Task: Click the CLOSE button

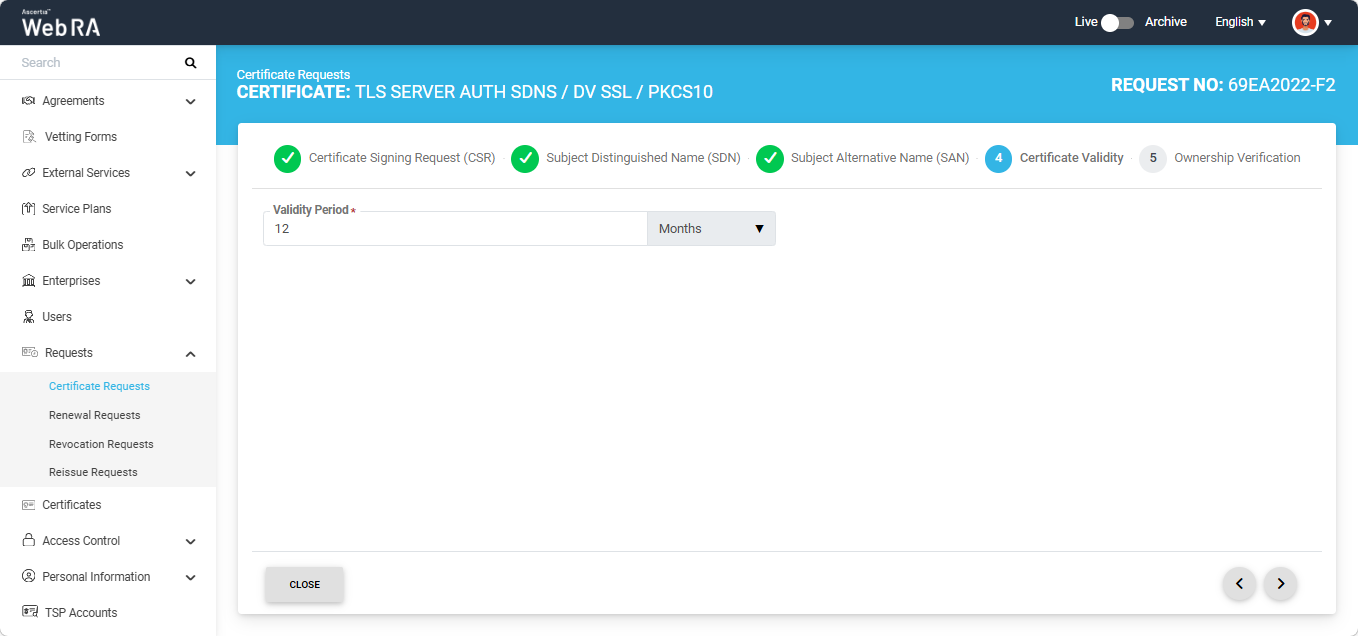Action: tap(305, 585)
